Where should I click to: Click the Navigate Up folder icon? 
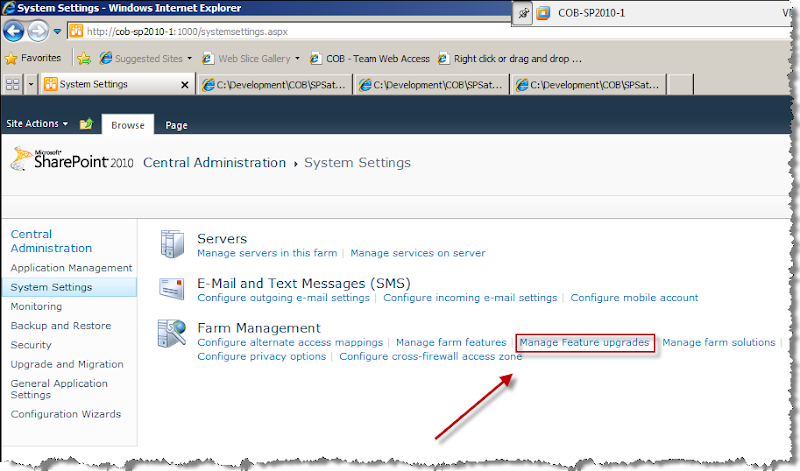(x=86, y=123)
